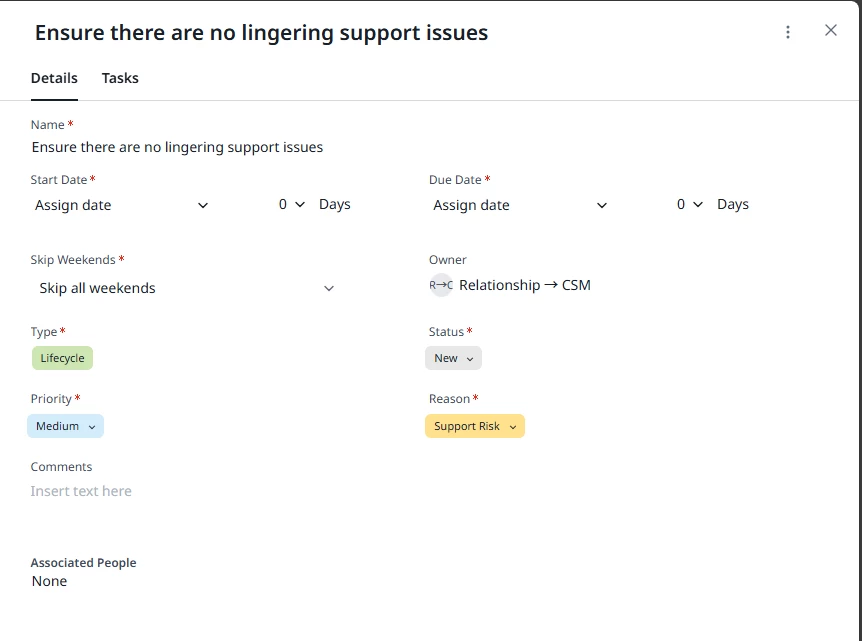The height and width of the screenshot is (641, 862).
Task: Expand the Due Date days offset selector
Action: click(x=689, y=205)
